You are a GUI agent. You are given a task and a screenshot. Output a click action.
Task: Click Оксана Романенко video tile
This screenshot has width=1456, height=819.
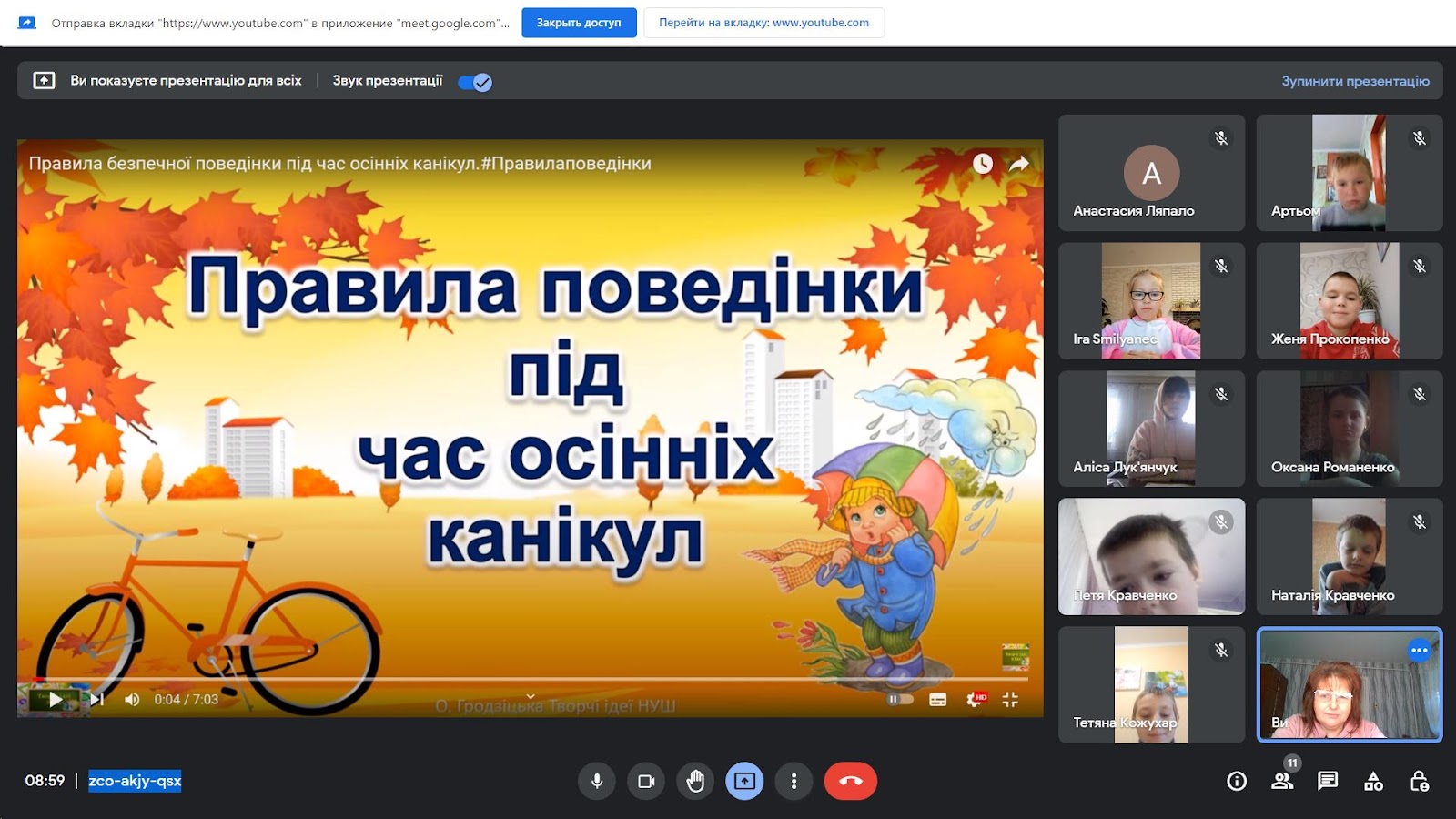click(1350, 429)
